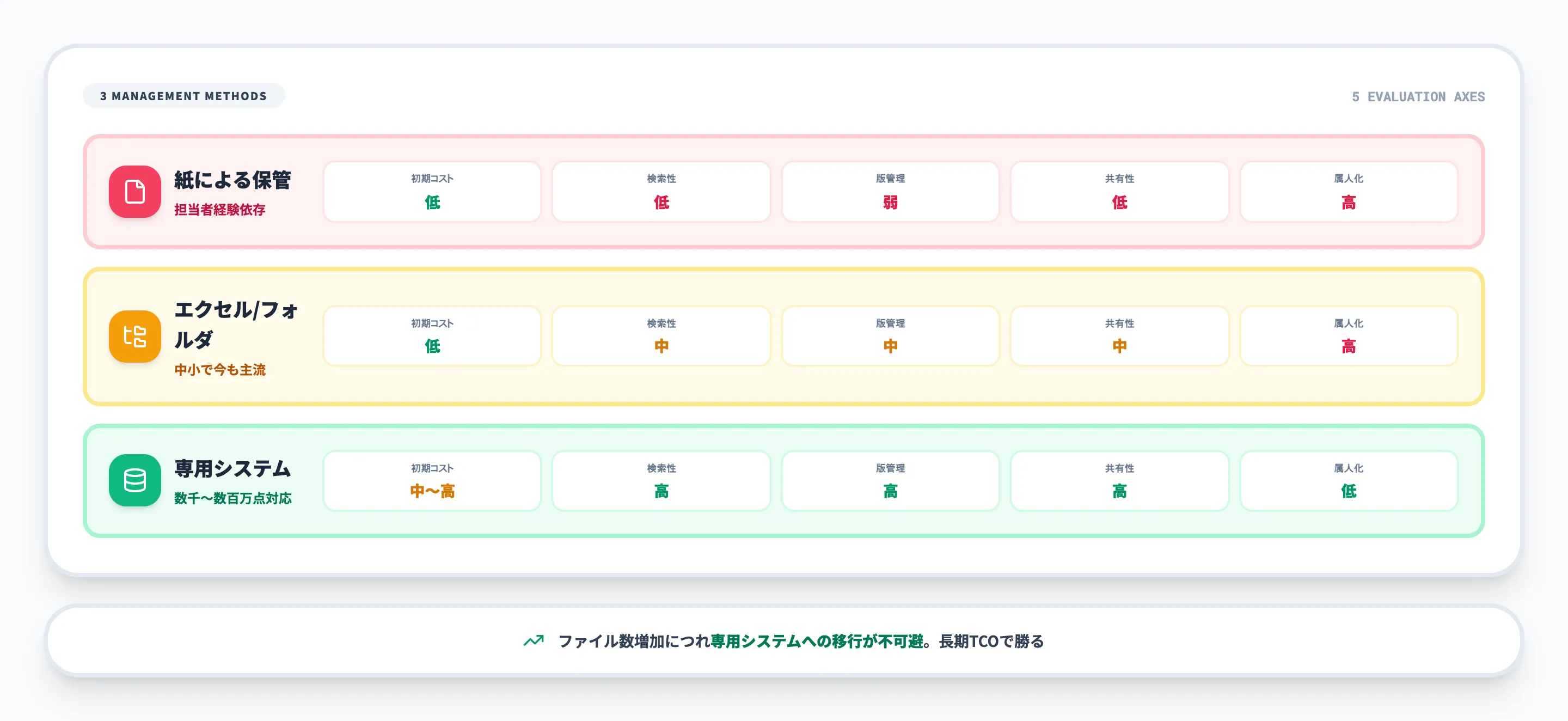This screenshot has height=721, width=1568.
Task: Select the 版管理 card showing 弱 in red row
Action: point(891,191)
